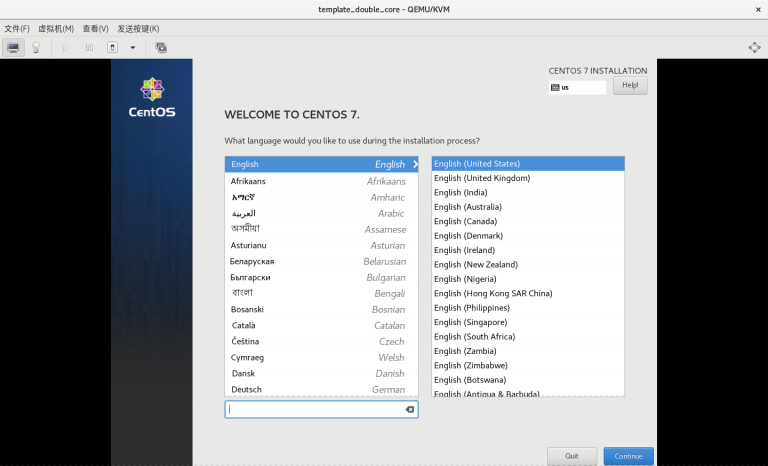Select Bosnian language
This screenshot has height=466, width=768.
pyautogui.click(x=321, y=310)
